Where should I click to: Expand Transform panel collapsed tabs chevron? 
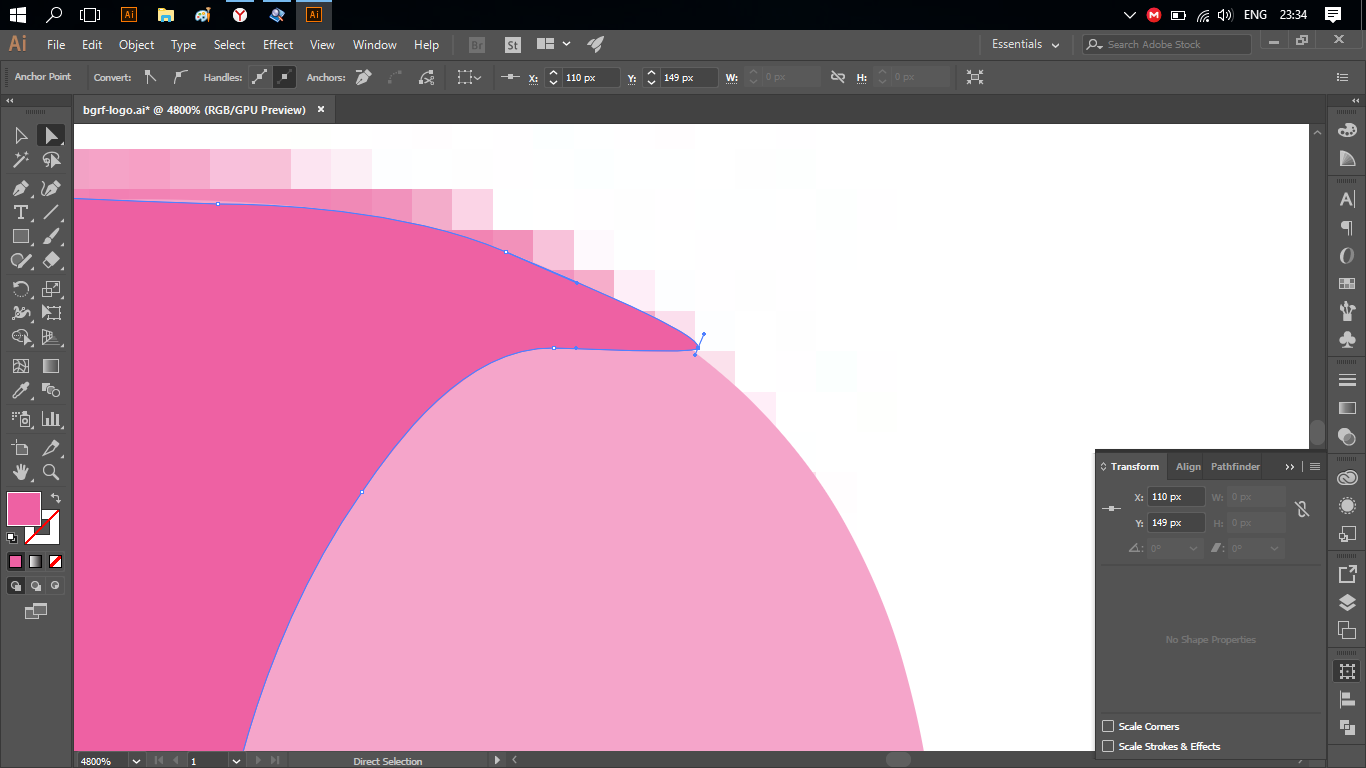[1290, 467]
